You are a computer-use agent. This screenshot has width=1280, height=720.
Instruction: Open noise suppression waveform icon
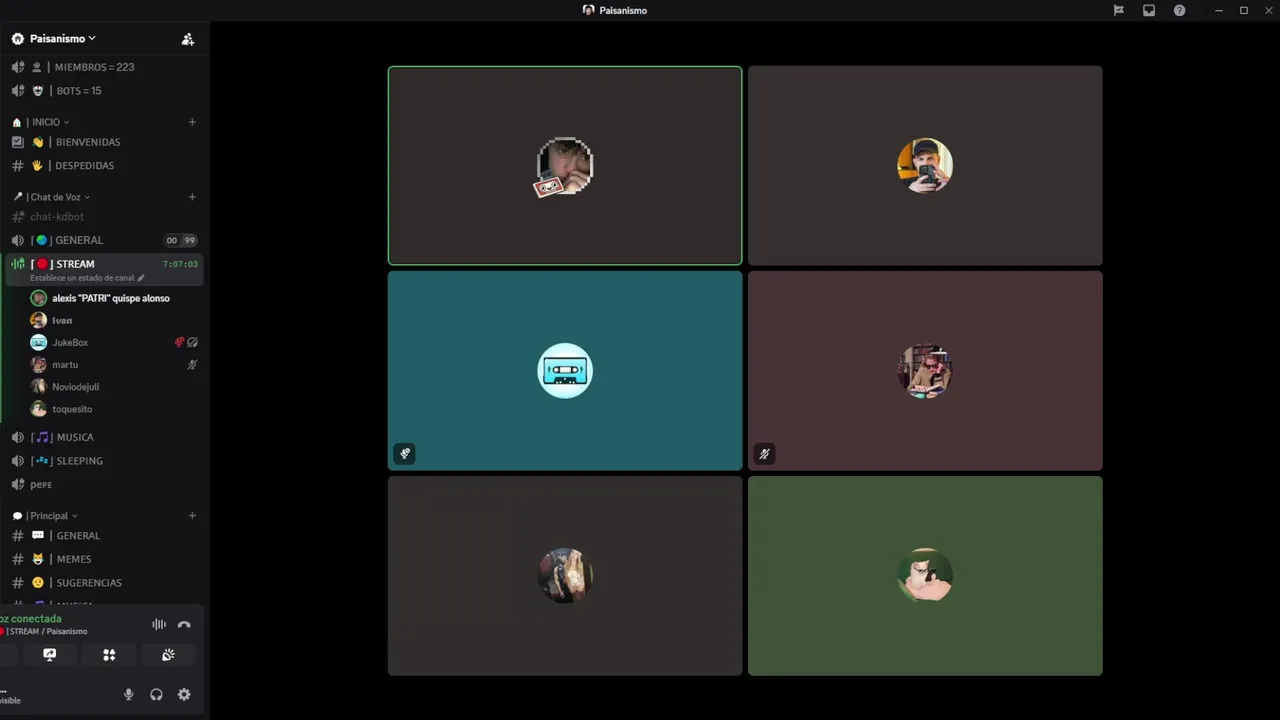159,624
